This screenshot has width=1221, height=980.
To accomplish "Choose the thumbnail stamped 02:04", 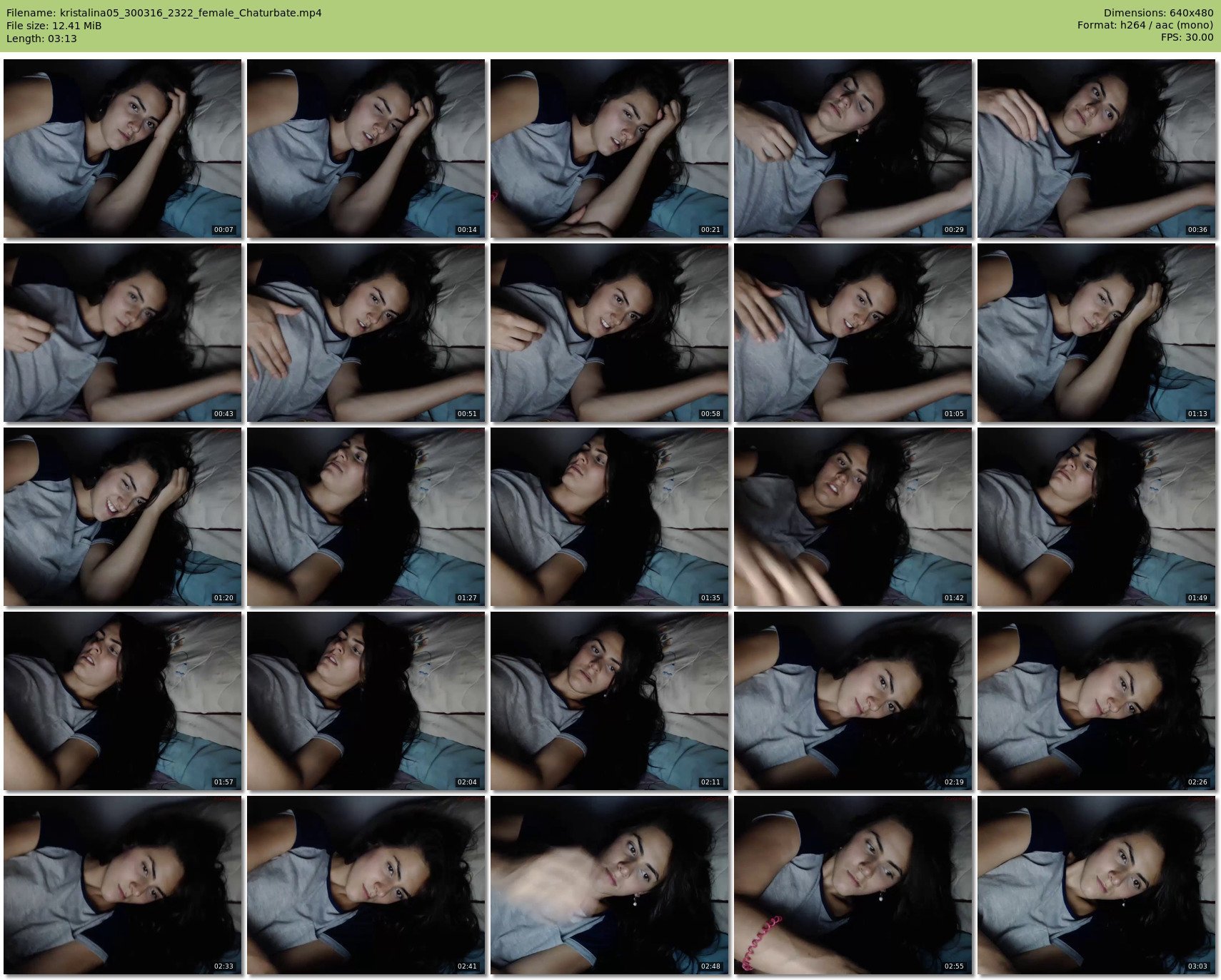I will tap(366, 700).
